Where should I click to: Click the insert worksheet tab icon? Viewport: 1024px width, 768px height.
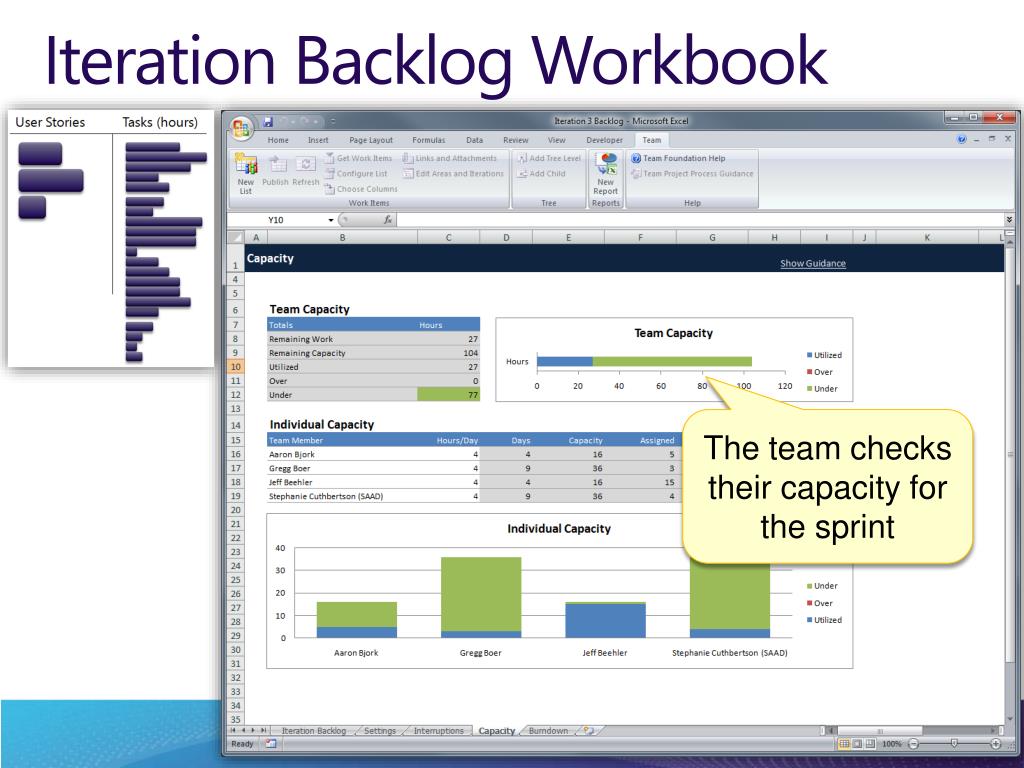(x=588, y=731)
